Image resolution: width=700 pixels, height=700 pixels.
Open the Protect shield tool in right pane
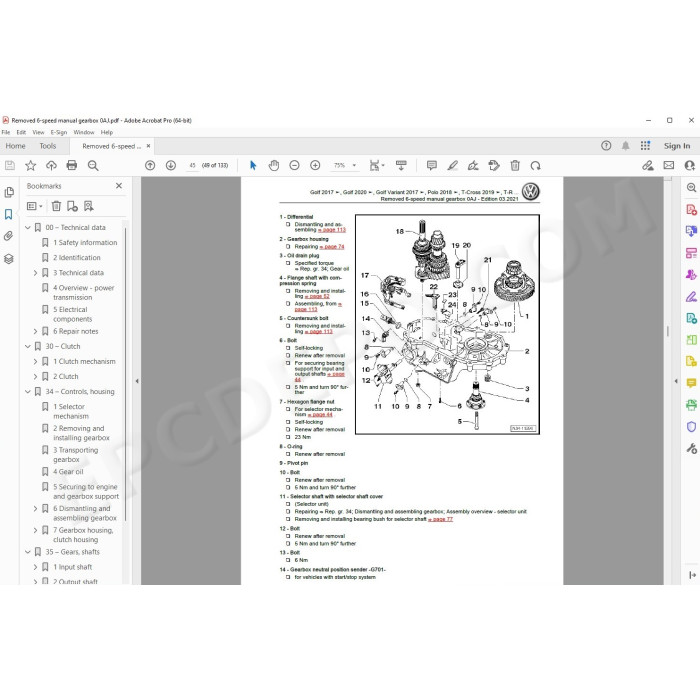point(692,427)
